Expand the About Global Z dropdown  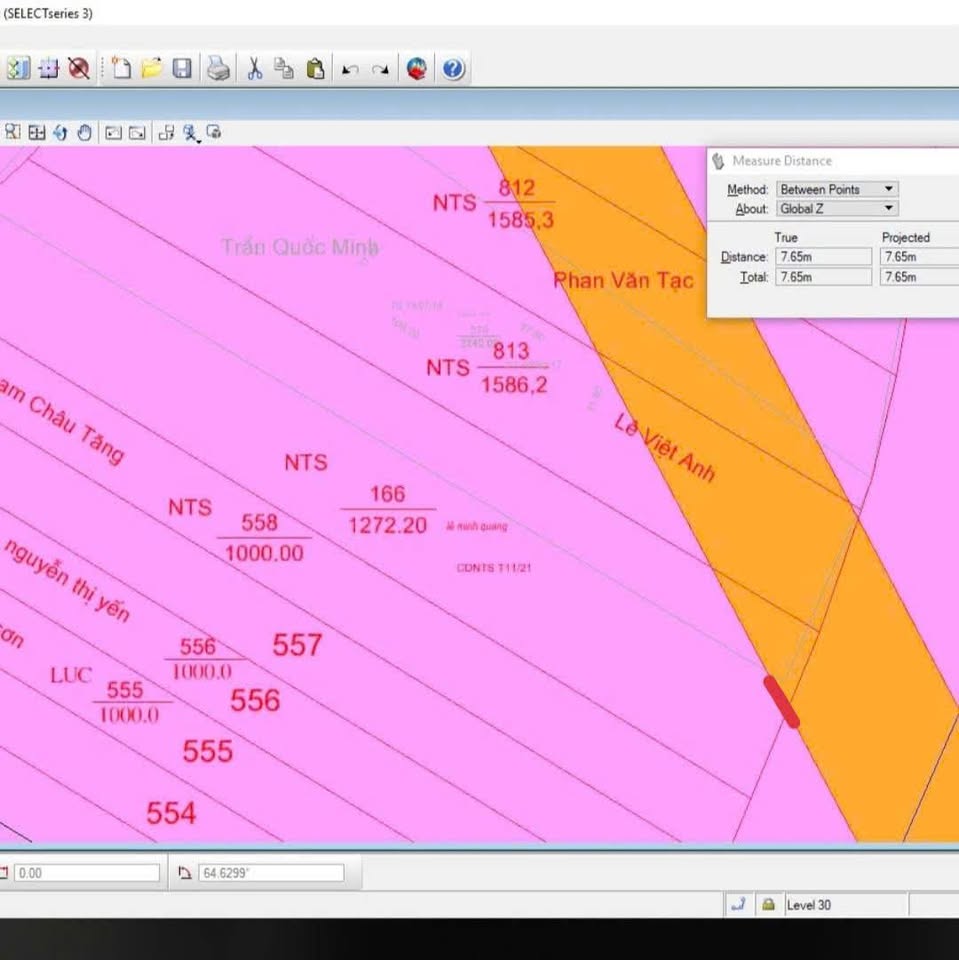tap(837, 209)
